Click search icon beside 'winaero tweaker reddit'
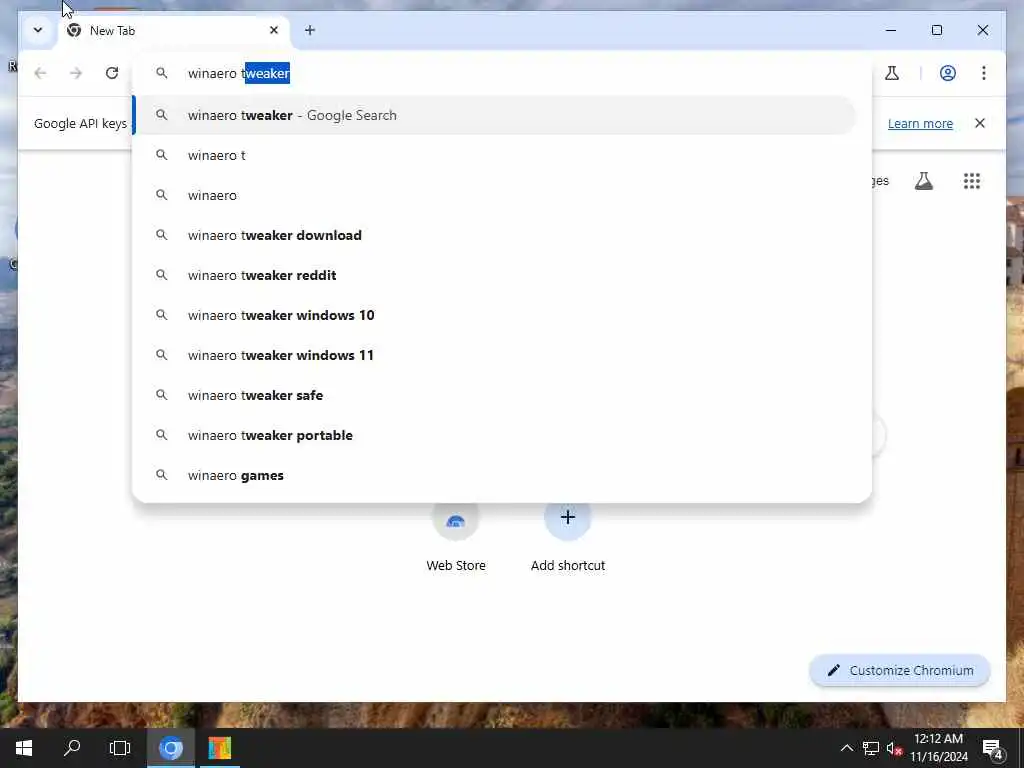This screenshot has height=768, width=1024. [161, 275]
